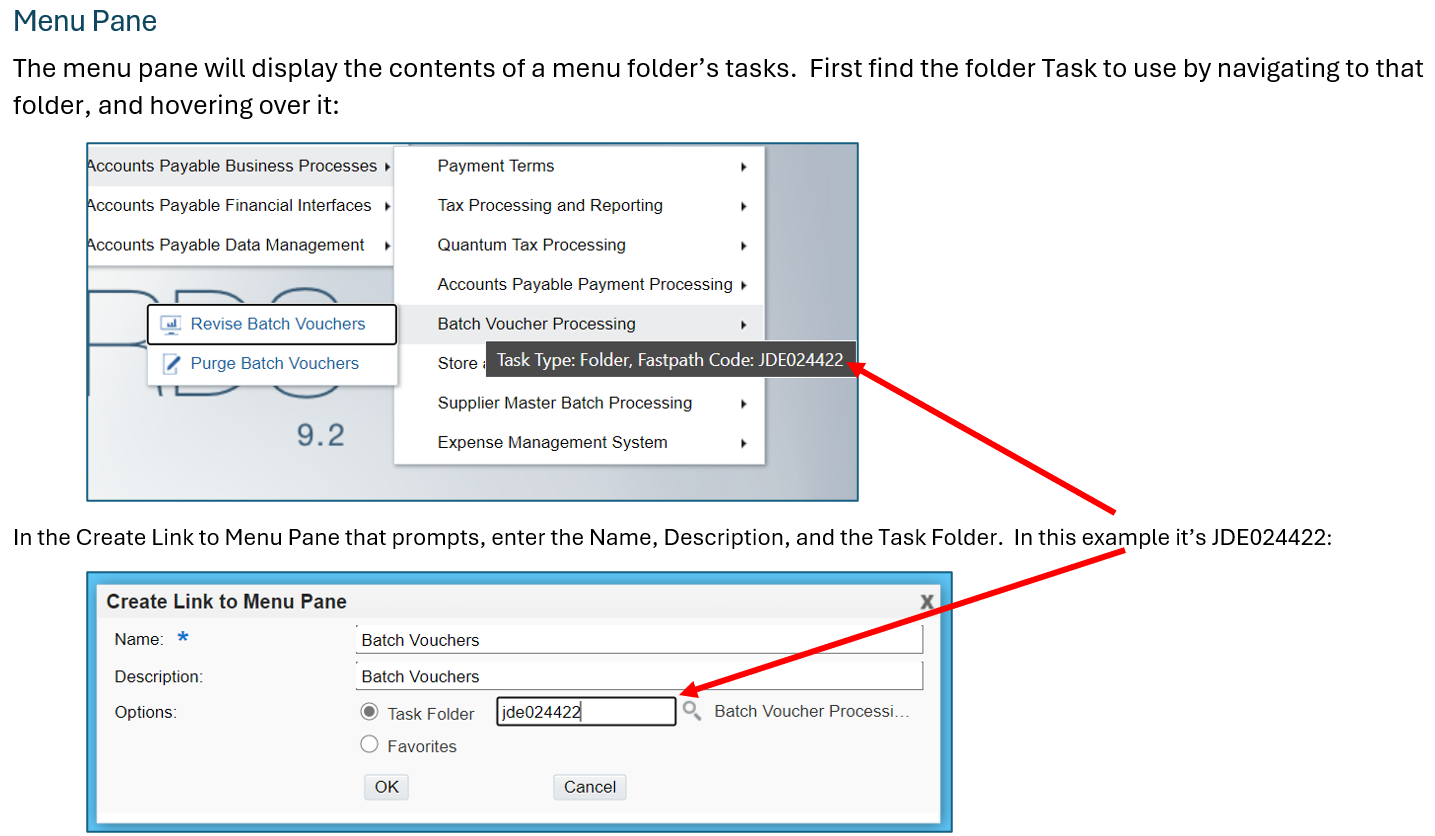The width and height of the screenshot is (1435, 836).
Task: Open Accounts Payable Payment Processing submenu
Action: pos(585,285)
